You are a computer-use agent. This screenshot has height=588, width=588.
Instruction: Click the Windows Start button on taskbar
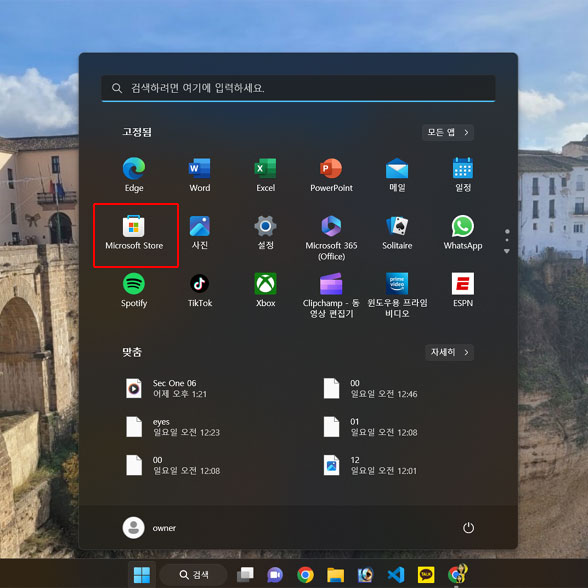(142, 574)
